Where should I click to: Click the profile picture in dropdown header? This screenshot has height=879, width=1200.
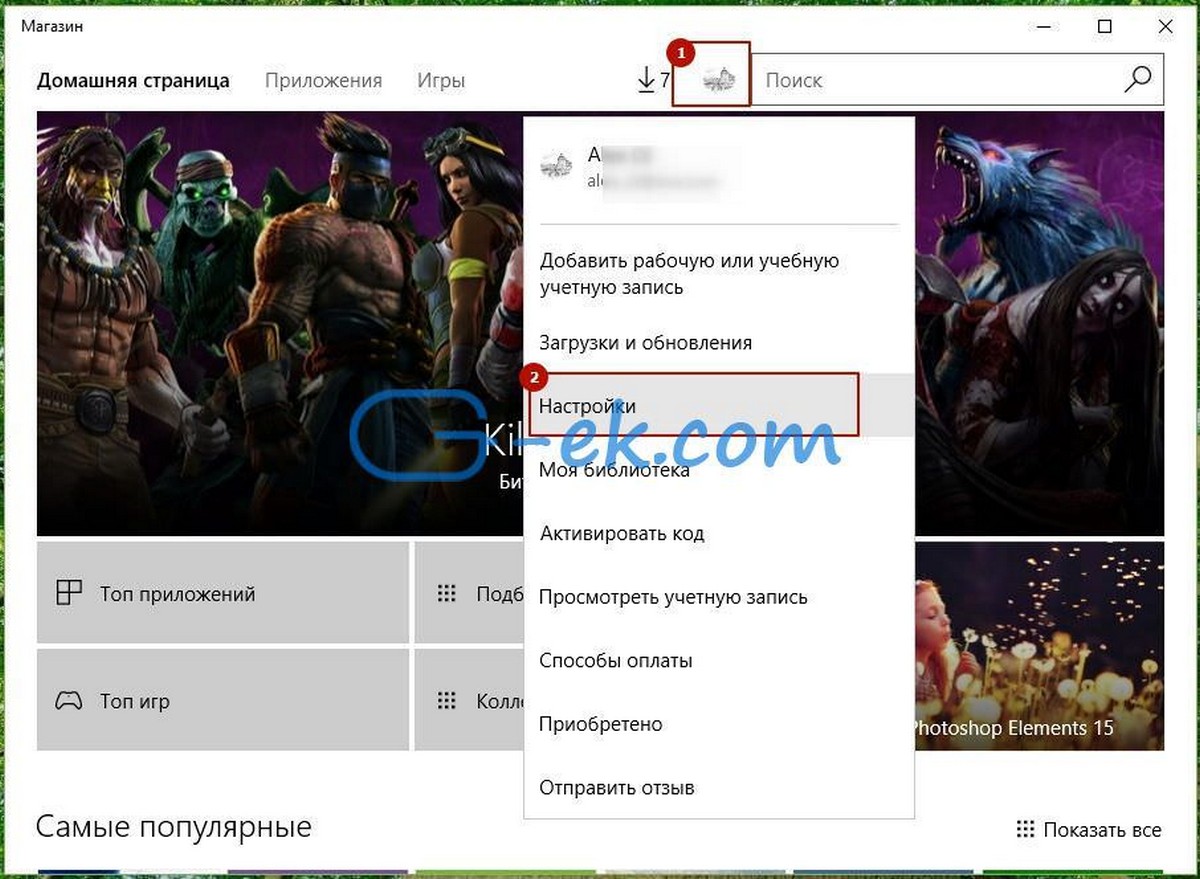tap(555, 167)
